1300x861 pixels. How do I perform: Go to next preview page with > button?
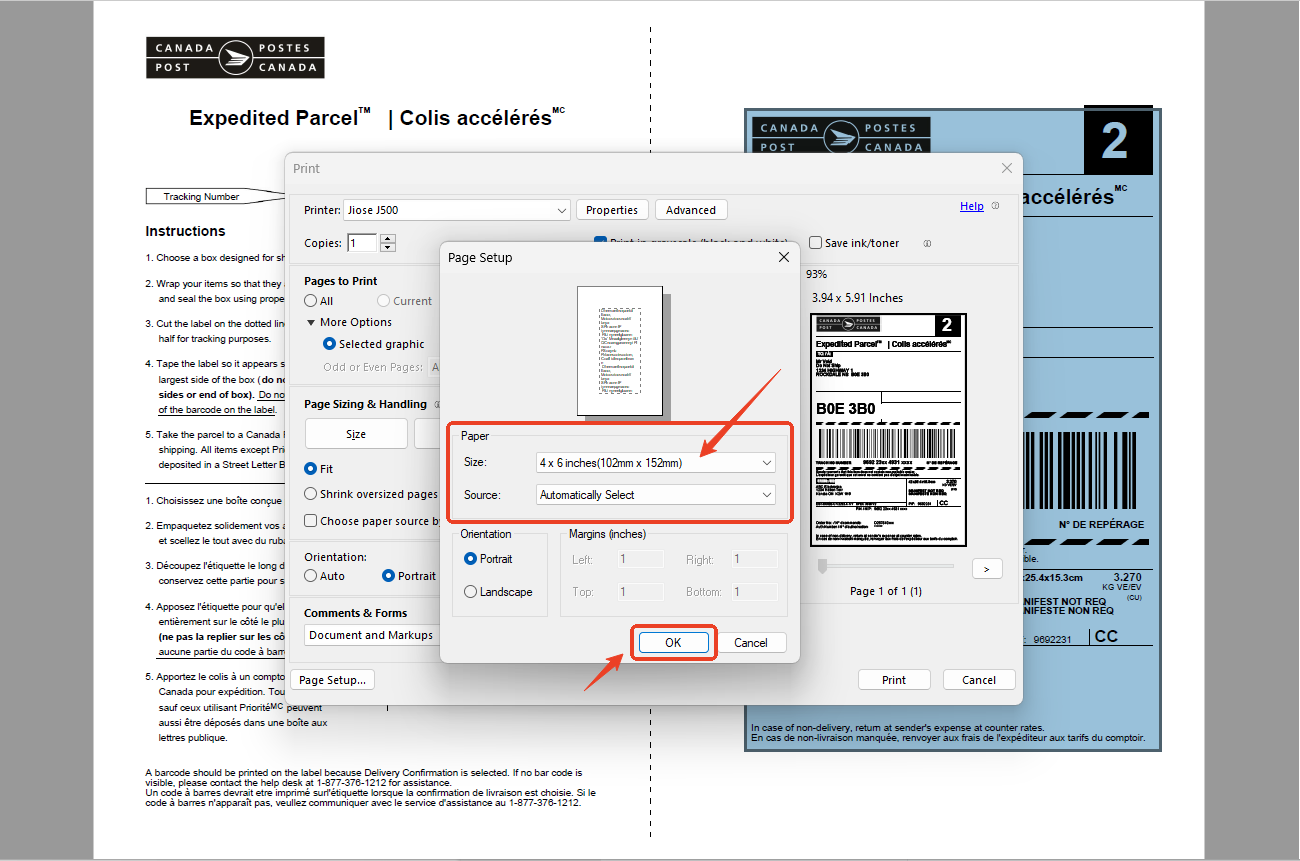click(x=987, y=568)
